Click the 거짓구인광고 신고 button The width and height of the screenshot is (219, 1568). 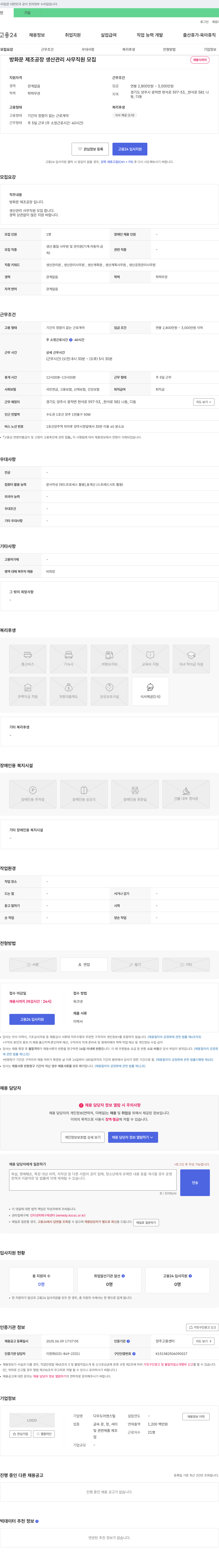click(x=203, y=1327)
